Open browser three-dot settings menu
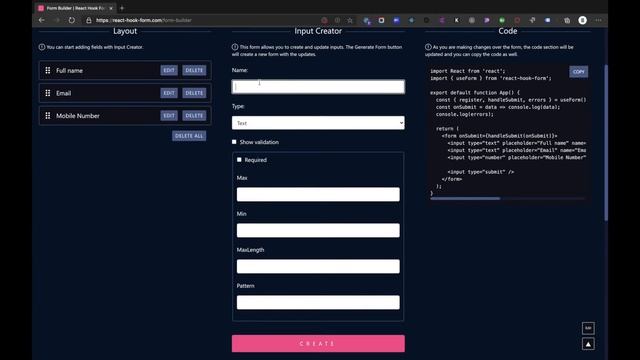This screenshot has width=640, height=360. [x=598, y=20]
